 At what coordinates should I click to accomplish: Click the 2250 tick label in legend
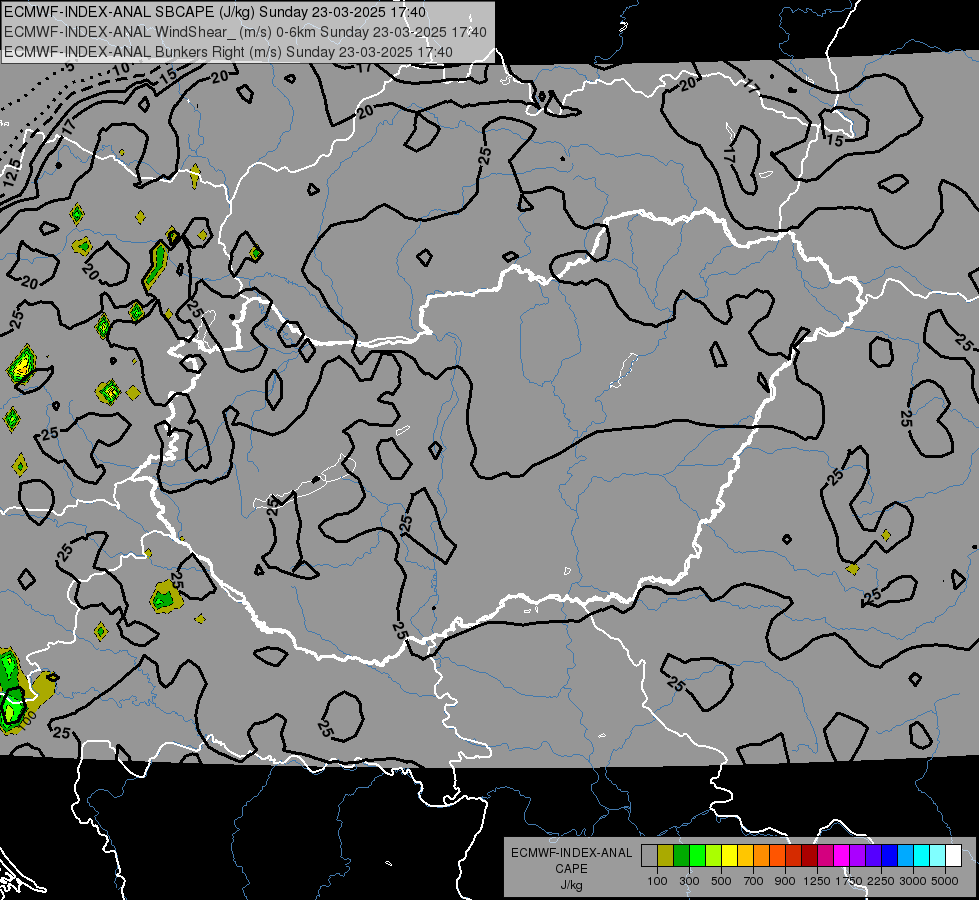pyautogui.click(x=881, y=881)
